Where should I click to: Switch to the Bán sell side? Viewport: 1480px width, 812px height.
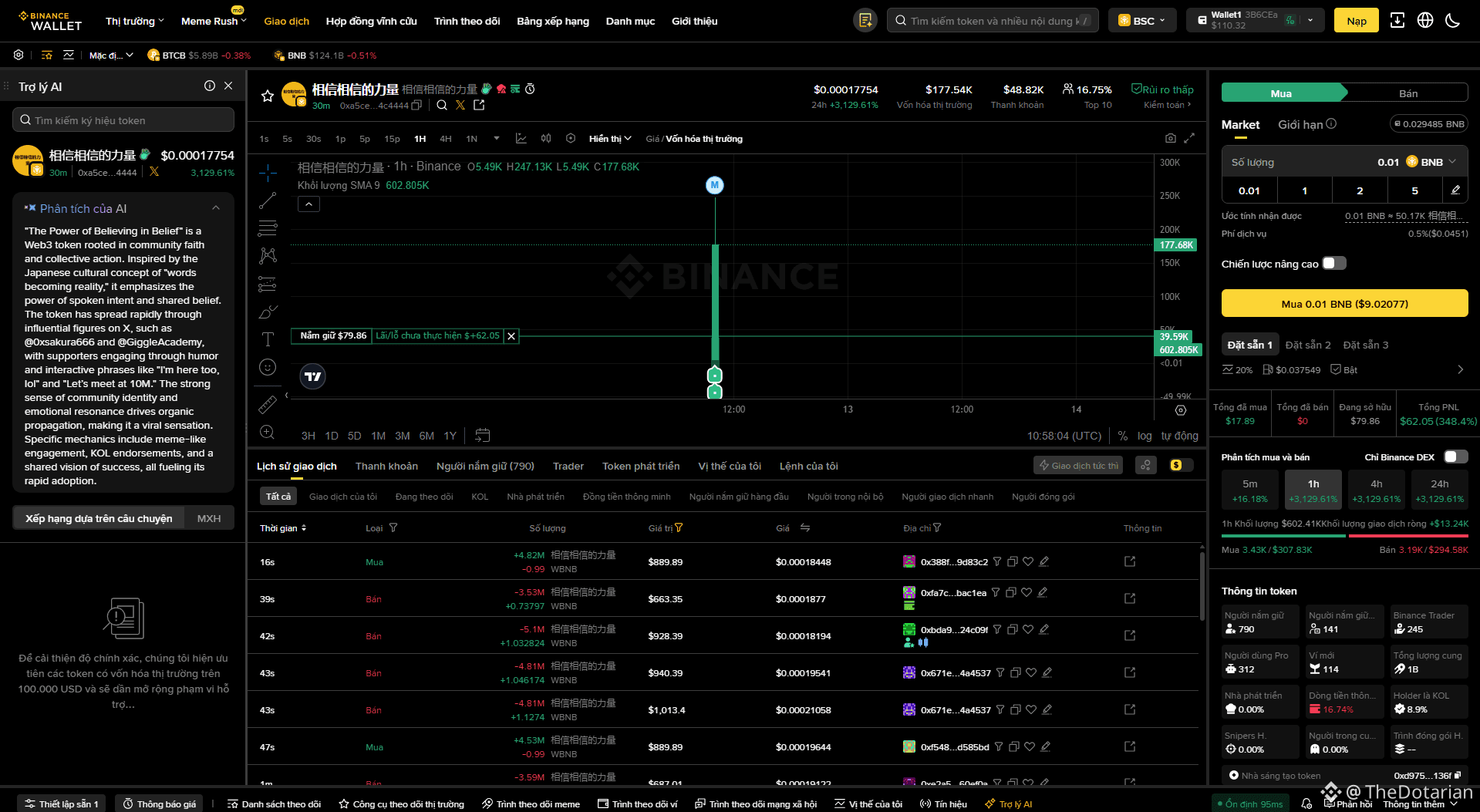pos(1408,93)
